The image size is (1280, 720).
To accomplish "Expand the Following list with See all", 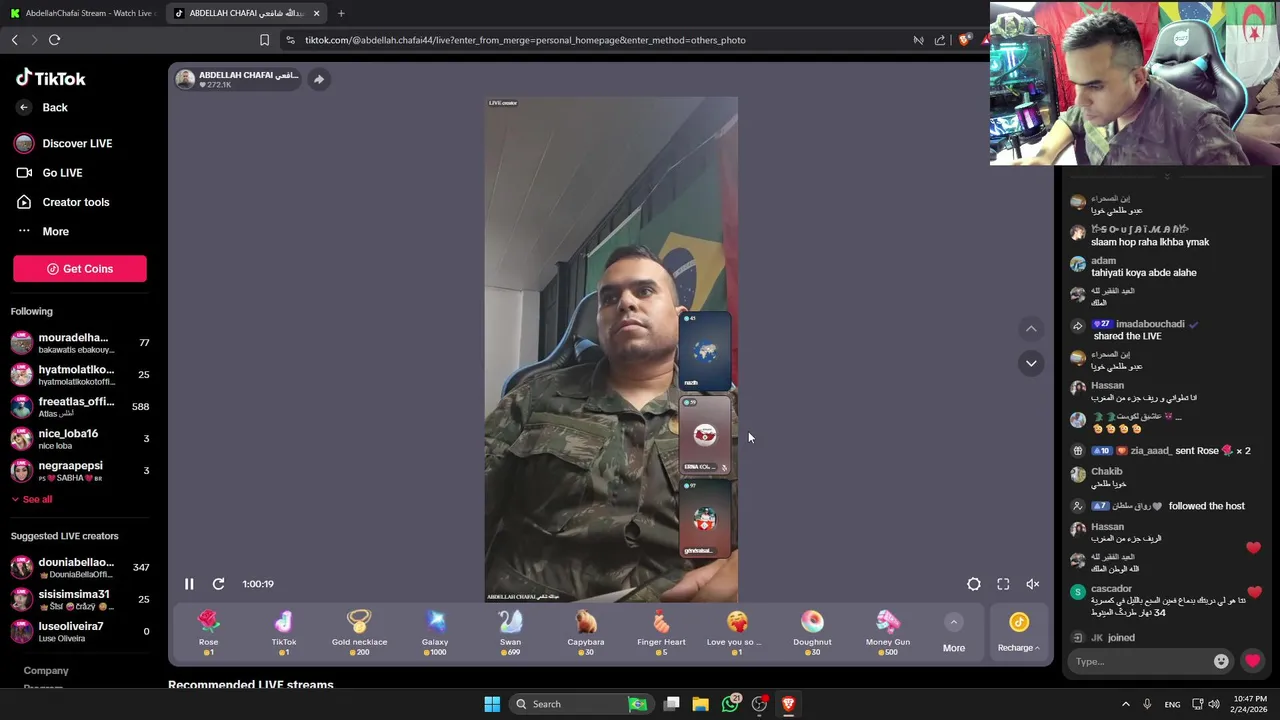I will [x=32, y=499].
